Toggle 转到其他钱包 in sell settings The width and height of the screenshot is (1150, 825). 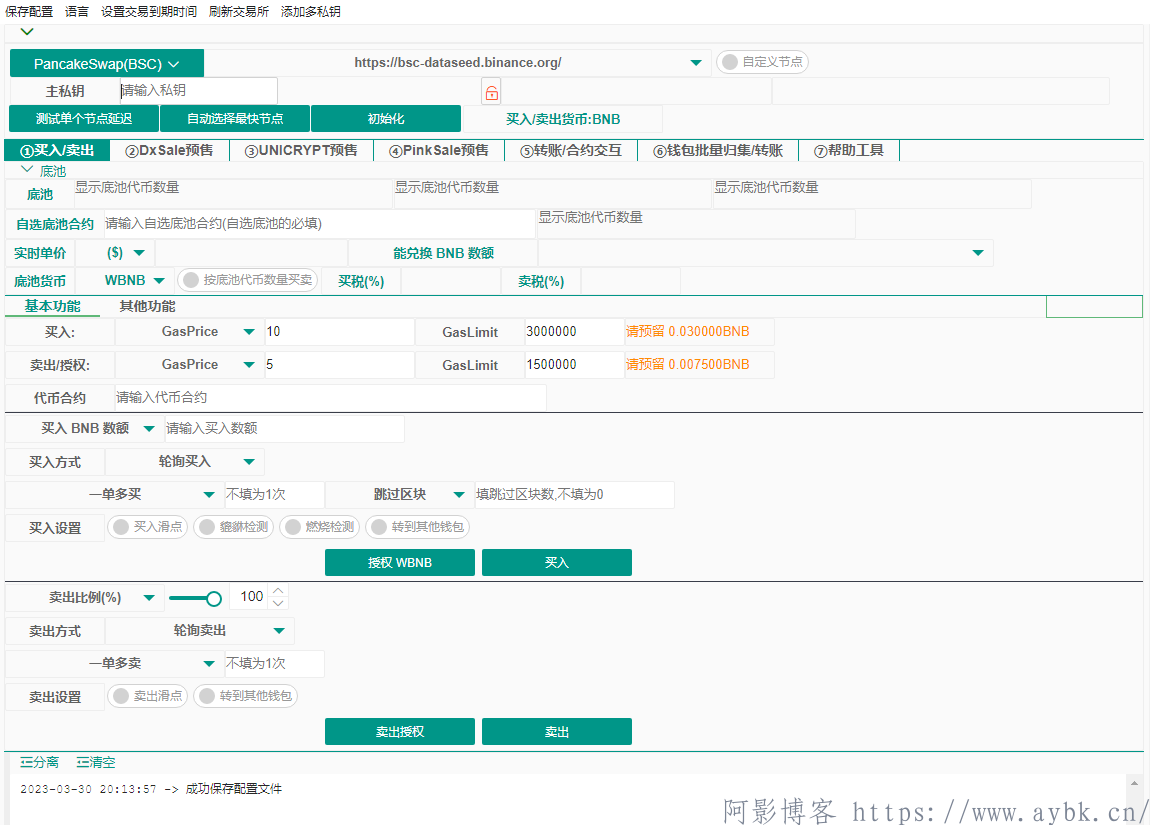coord(246,696)
